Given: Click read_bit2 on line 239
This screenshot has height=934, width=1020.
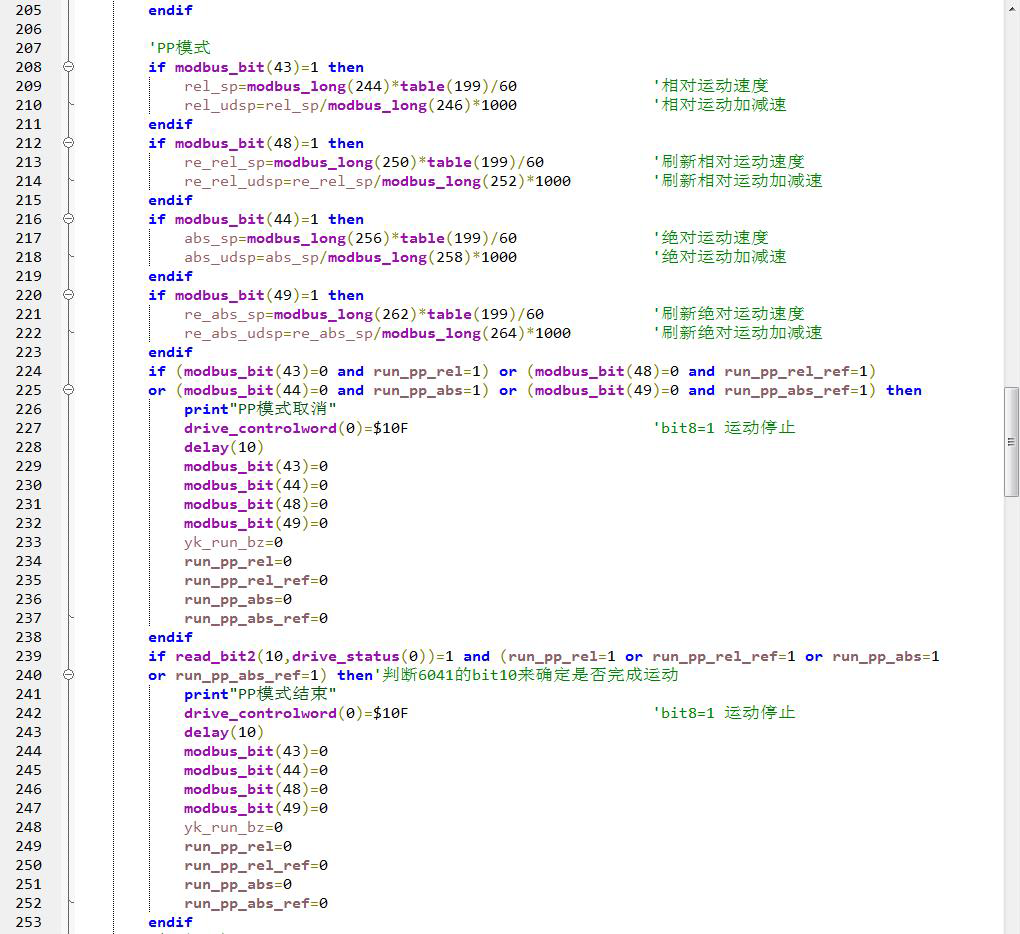Looking at the screenshot, I should click(x=214, y=656).
